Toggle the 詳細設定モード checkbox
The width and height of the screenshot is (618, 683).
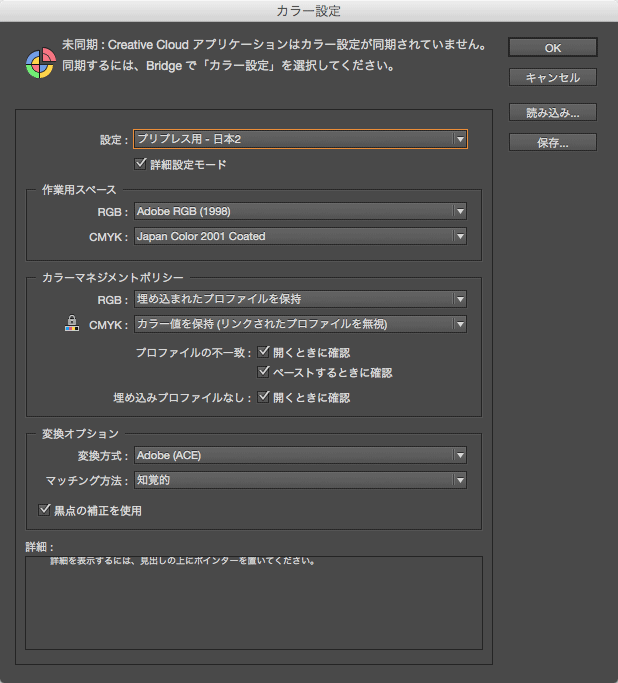(140, 164)
